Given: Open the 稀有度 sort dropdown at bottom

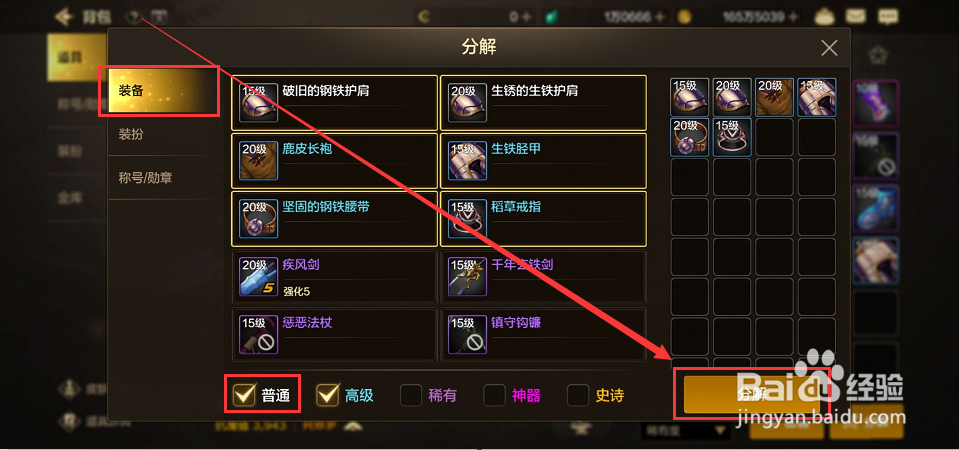Looking at the screenshot, I should (x=684, y=430).
